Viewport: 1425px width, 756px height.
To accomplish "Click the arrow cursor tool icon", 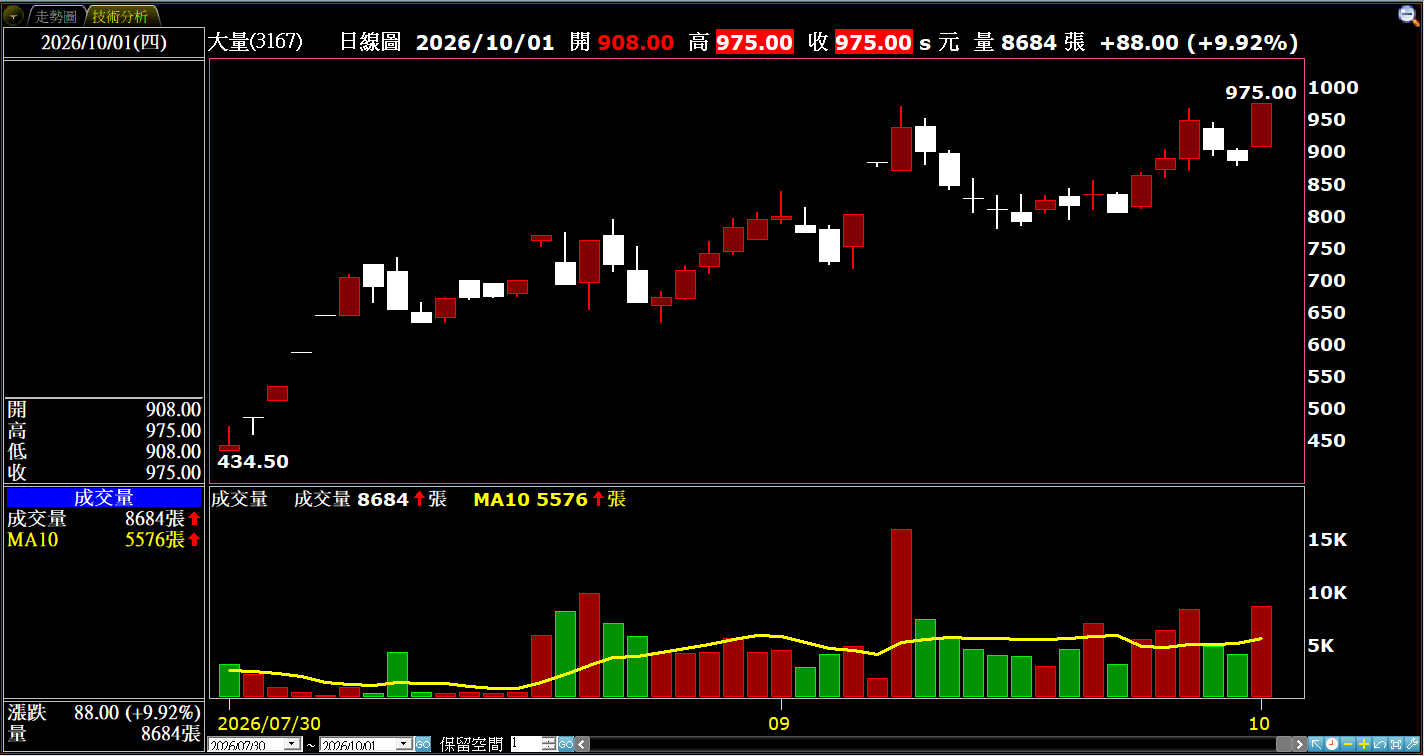I will [x=1316, y=744].
